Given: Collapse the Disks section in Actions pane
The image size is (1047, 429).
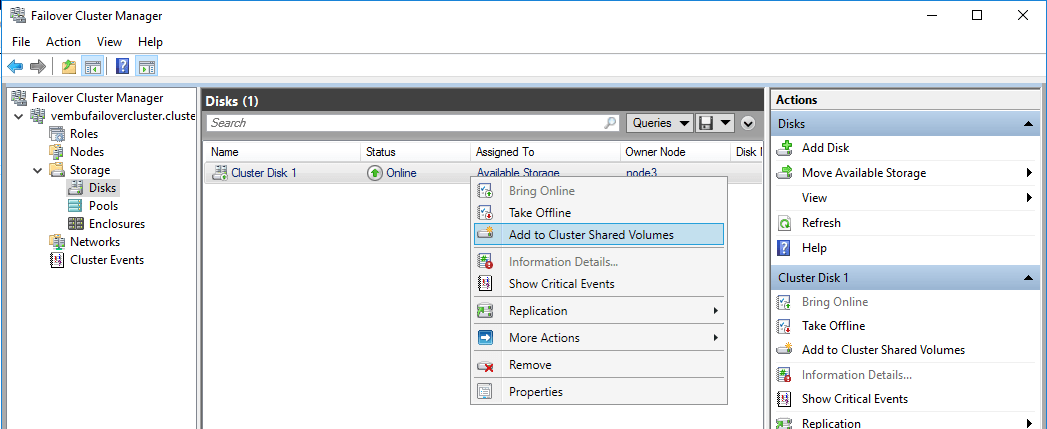Looking at the screenshot, I should [x=1026, y=124].
